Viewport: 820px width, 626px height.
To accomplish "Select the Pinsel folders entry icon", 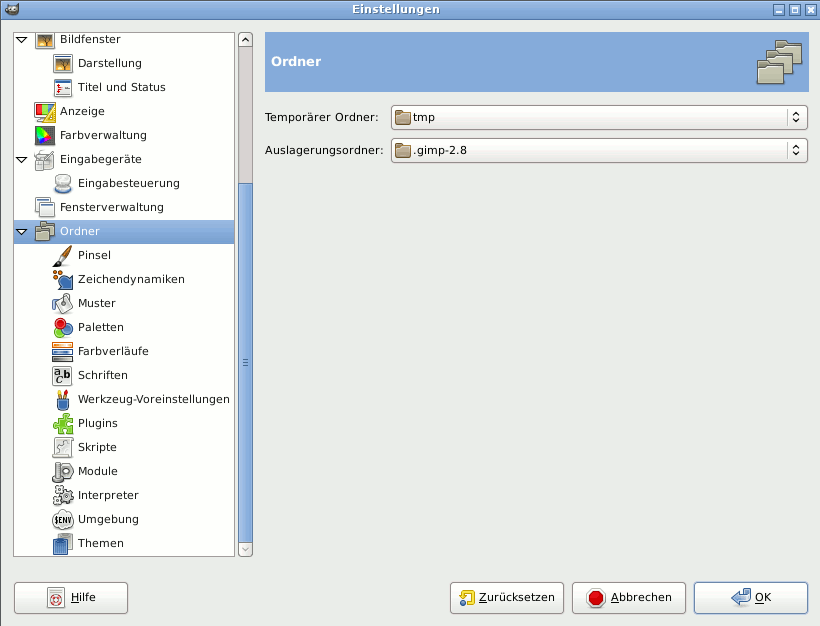I will point(62,255).
